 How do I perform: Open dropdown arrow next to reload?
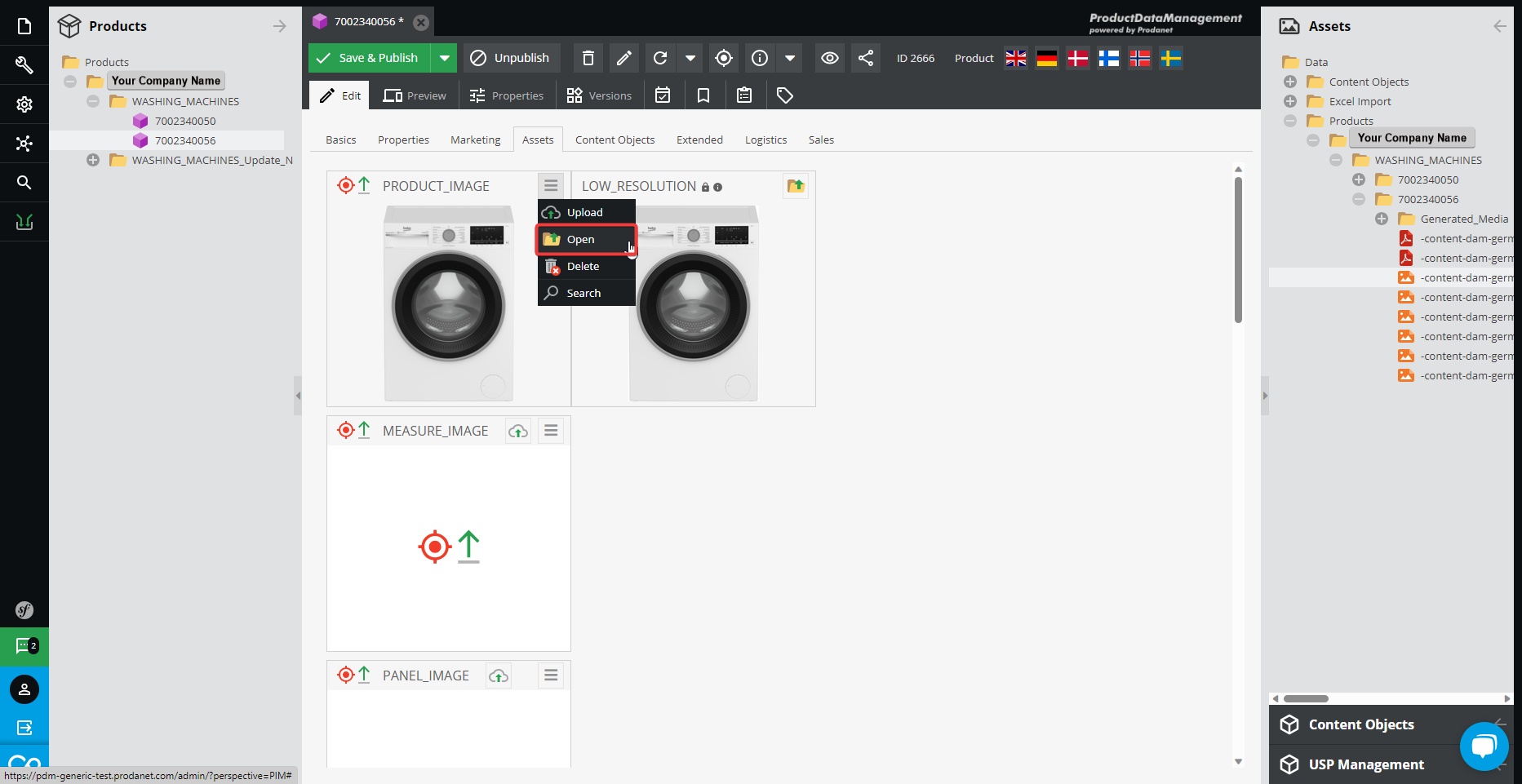690,58
